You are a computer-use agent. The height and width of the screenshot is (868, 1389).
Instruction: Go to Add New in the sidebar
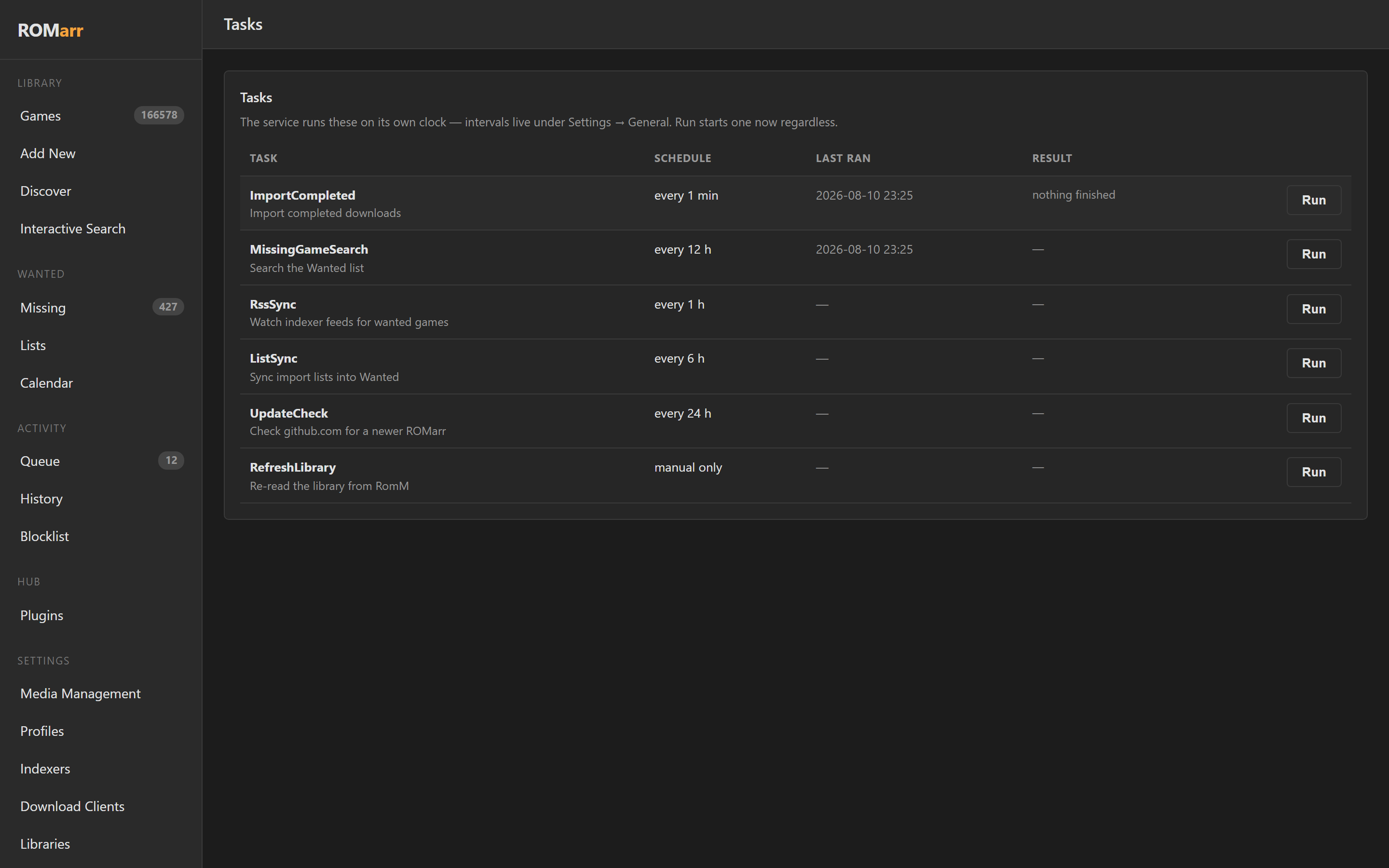click(48, 153)
